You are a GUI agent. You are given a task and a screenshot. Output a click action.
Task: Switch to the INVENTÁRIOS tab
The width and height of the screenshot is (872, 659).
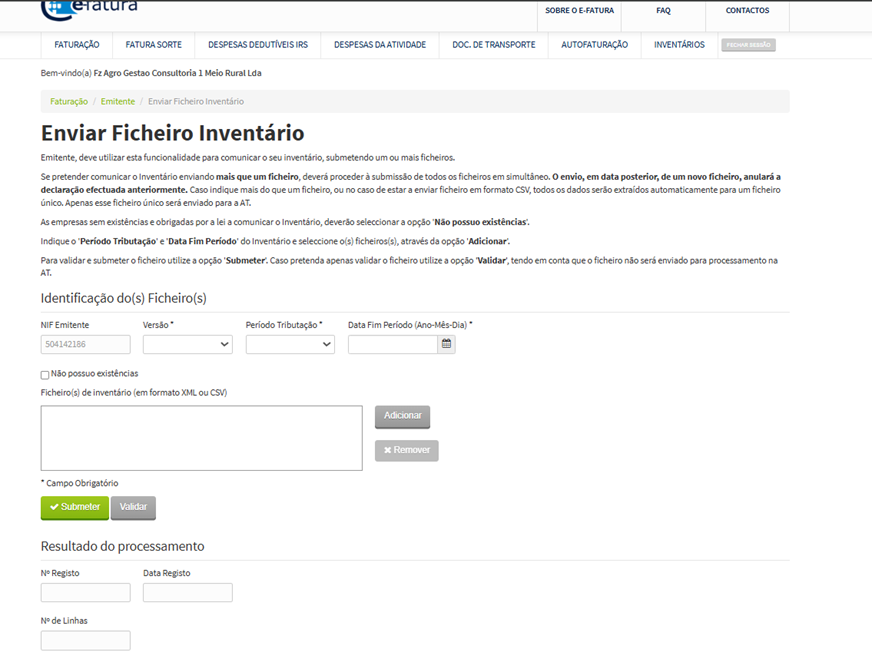(x=678, y=44)
